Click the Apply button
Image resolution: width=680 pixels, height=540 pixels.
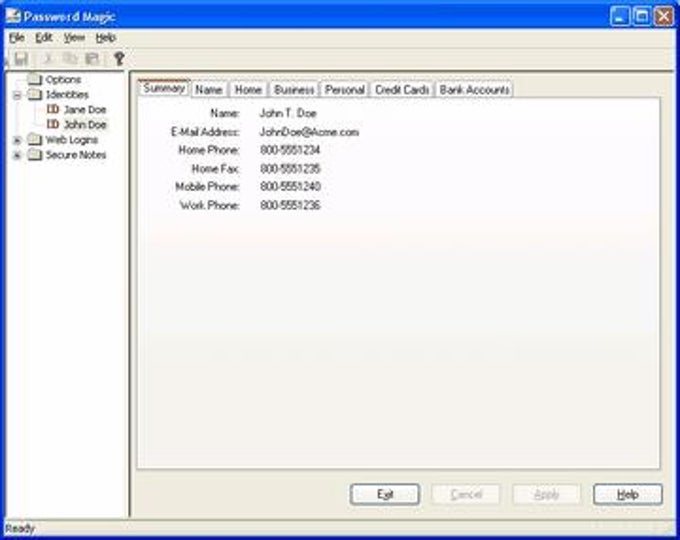(547, 494)
